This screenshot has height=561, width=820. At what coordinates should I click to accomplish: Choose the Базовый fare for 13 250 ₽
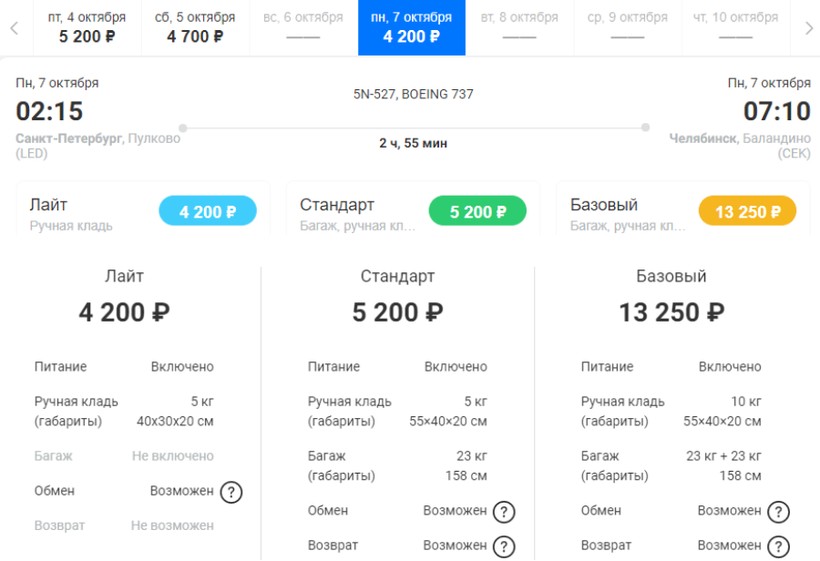(x=747, y=212)
